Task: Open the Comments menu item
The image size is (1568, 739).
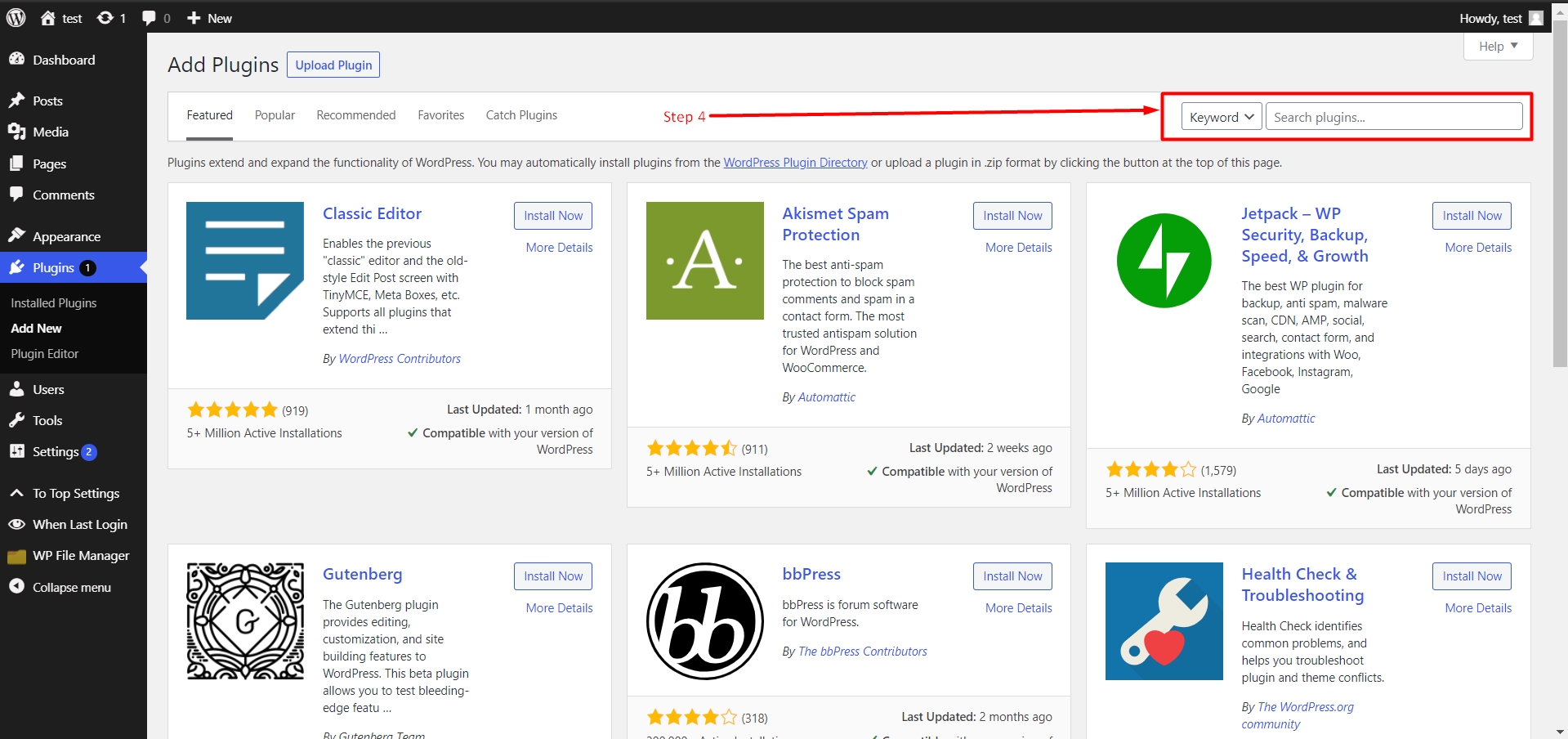Action: [x=64, y=195]
